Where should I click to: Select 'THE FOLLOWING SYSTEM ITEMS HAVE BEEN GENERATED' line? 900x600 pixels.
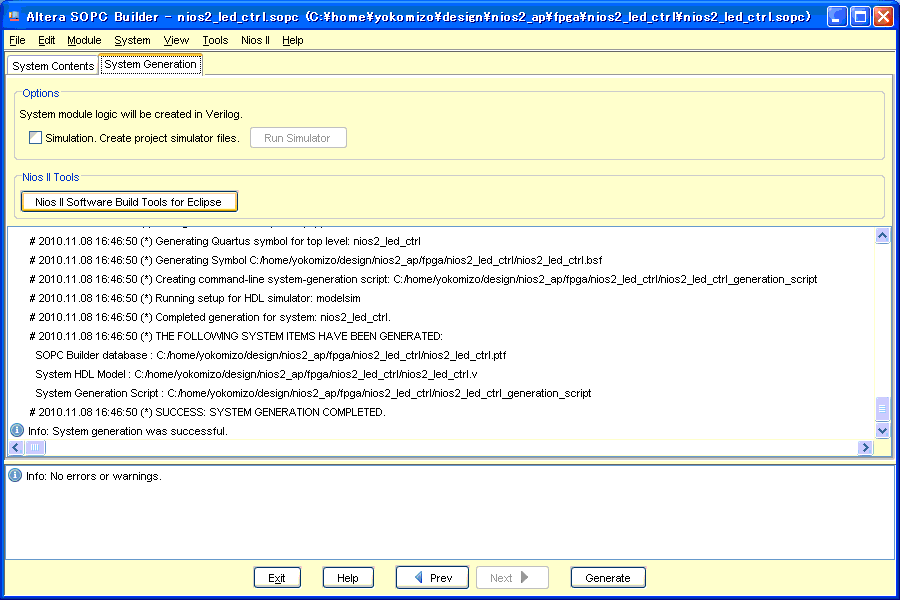236,336
